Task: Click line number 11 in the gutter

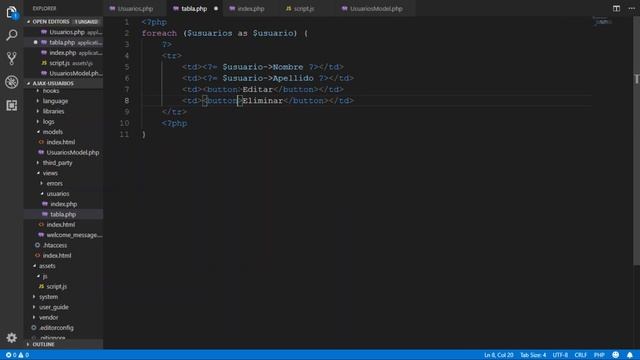Action: (124, 134)
